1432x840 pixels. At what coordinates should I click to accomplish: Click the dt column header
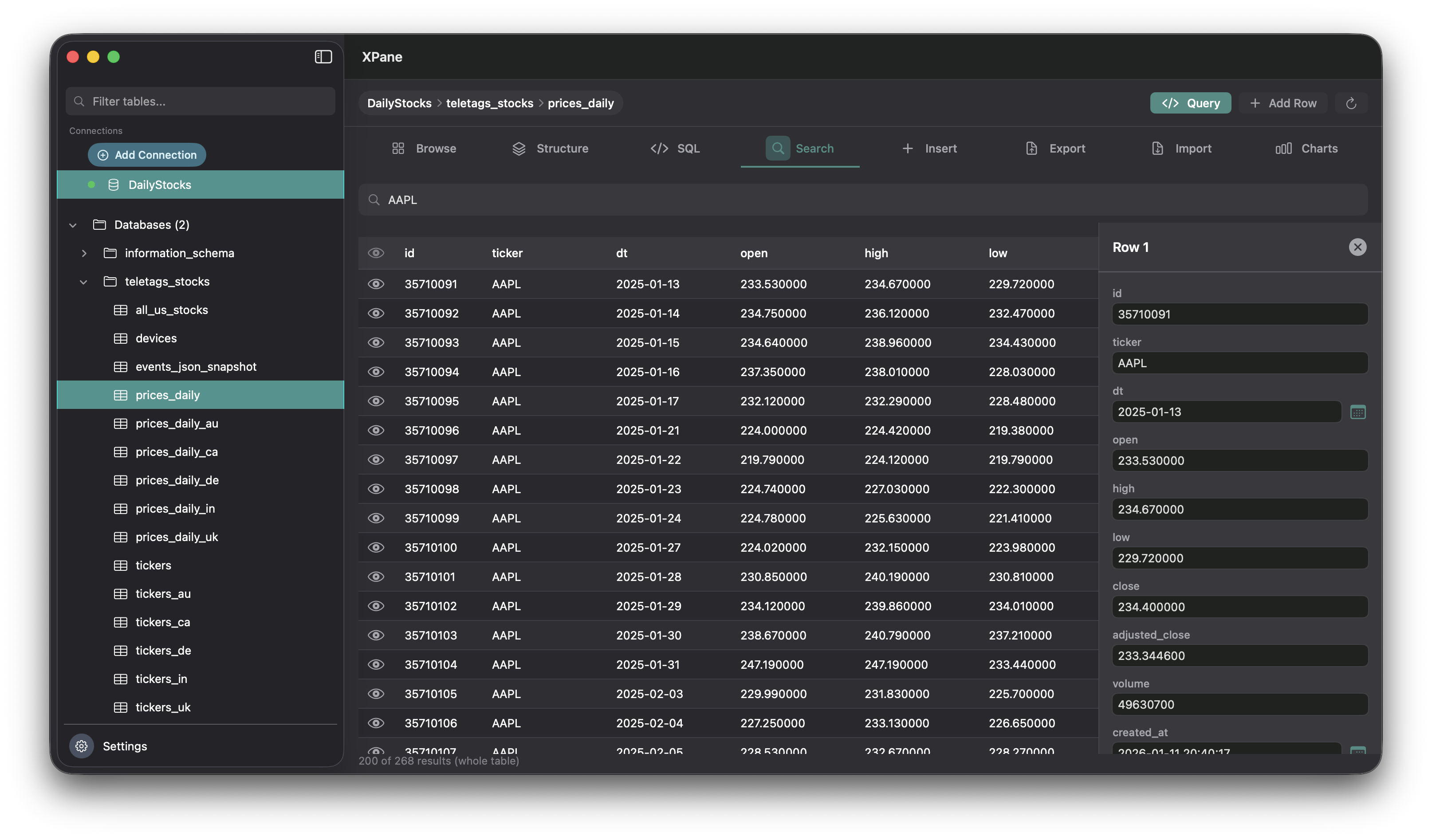(622, 253)
